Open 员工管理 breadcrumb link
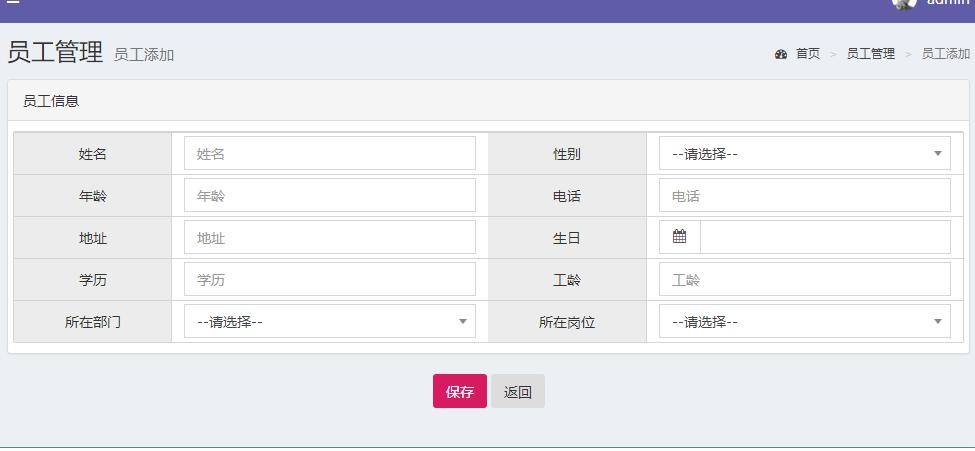975x451 pixels. point(870,54)
